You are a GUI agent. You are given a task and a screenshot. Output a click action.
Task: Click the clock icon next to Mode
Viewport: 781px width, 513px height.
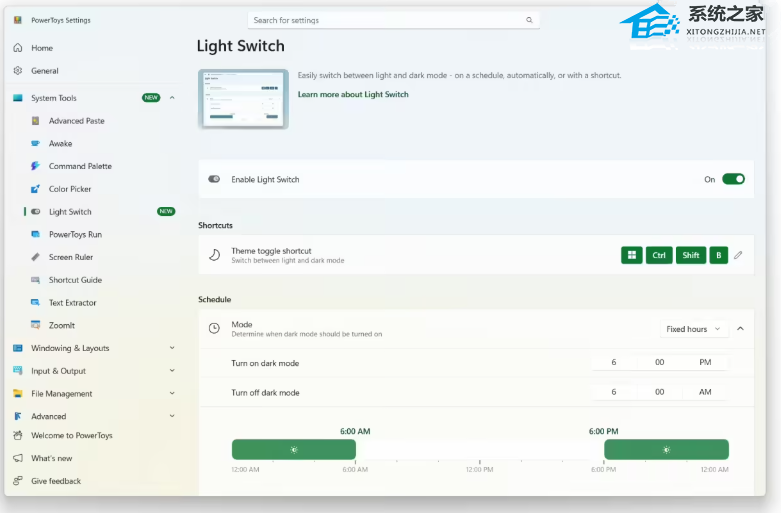(214, 328)
